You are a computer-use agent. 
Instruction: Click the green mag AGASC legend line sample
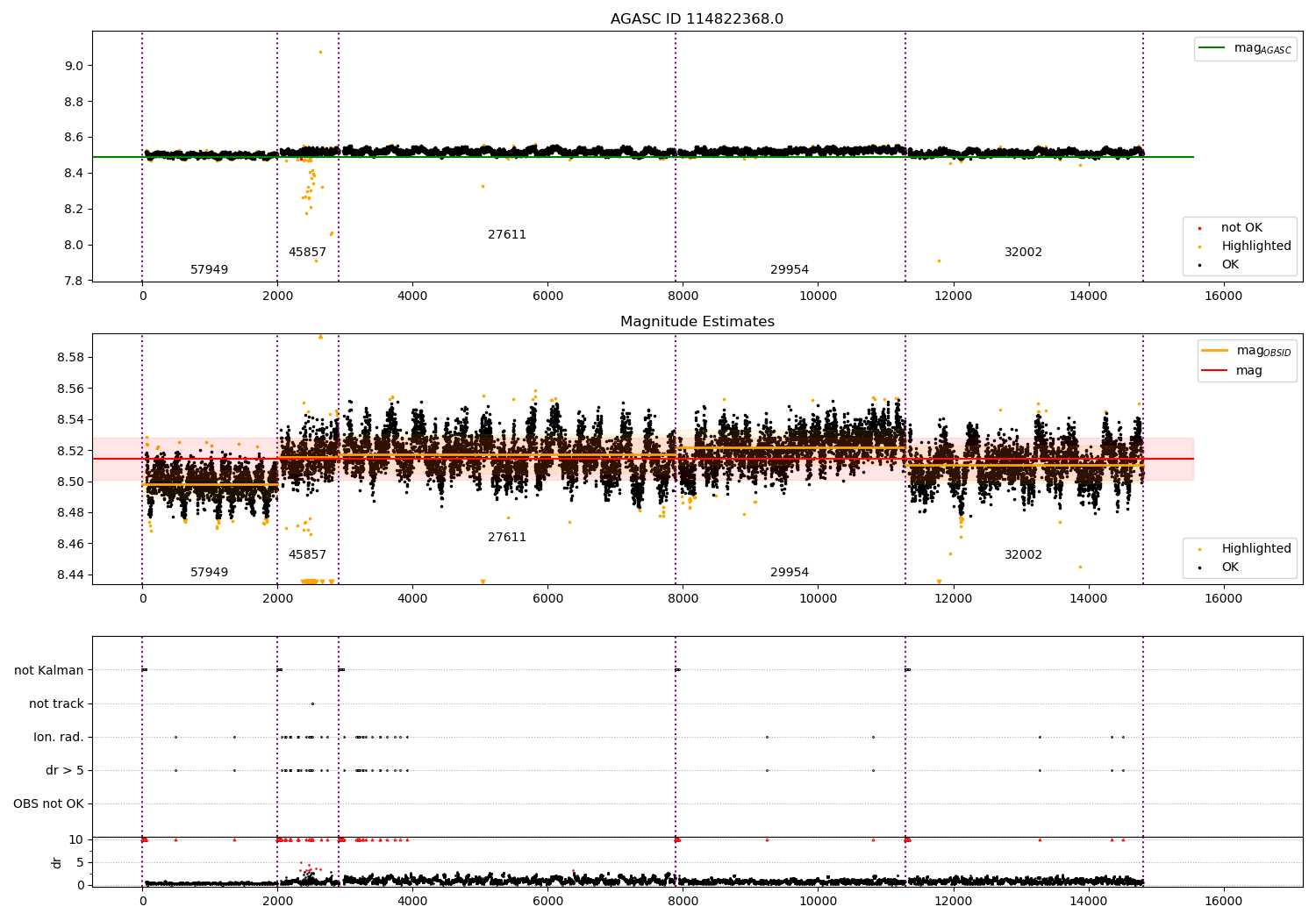tap(1212, 48)
